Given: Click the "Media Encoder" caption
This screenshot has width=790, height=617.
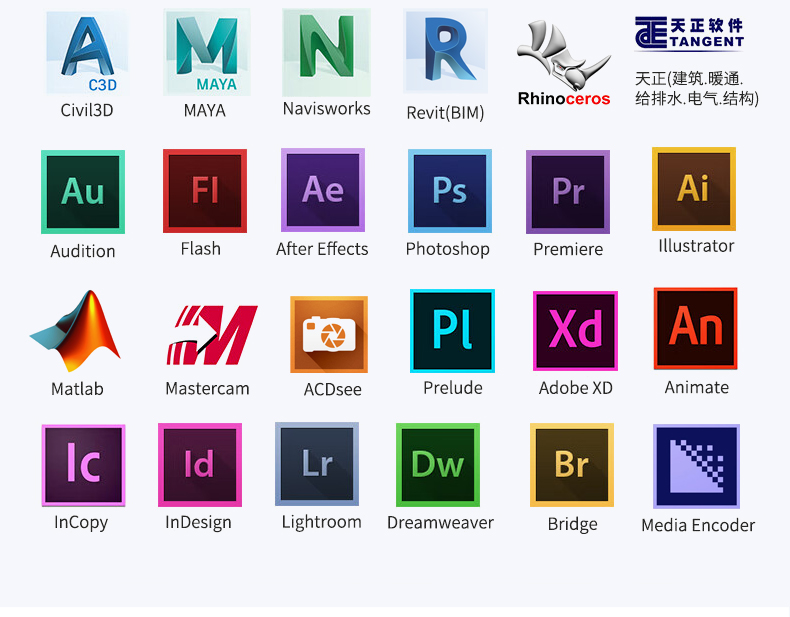Looking at the screenshot, I should [698, 526].
